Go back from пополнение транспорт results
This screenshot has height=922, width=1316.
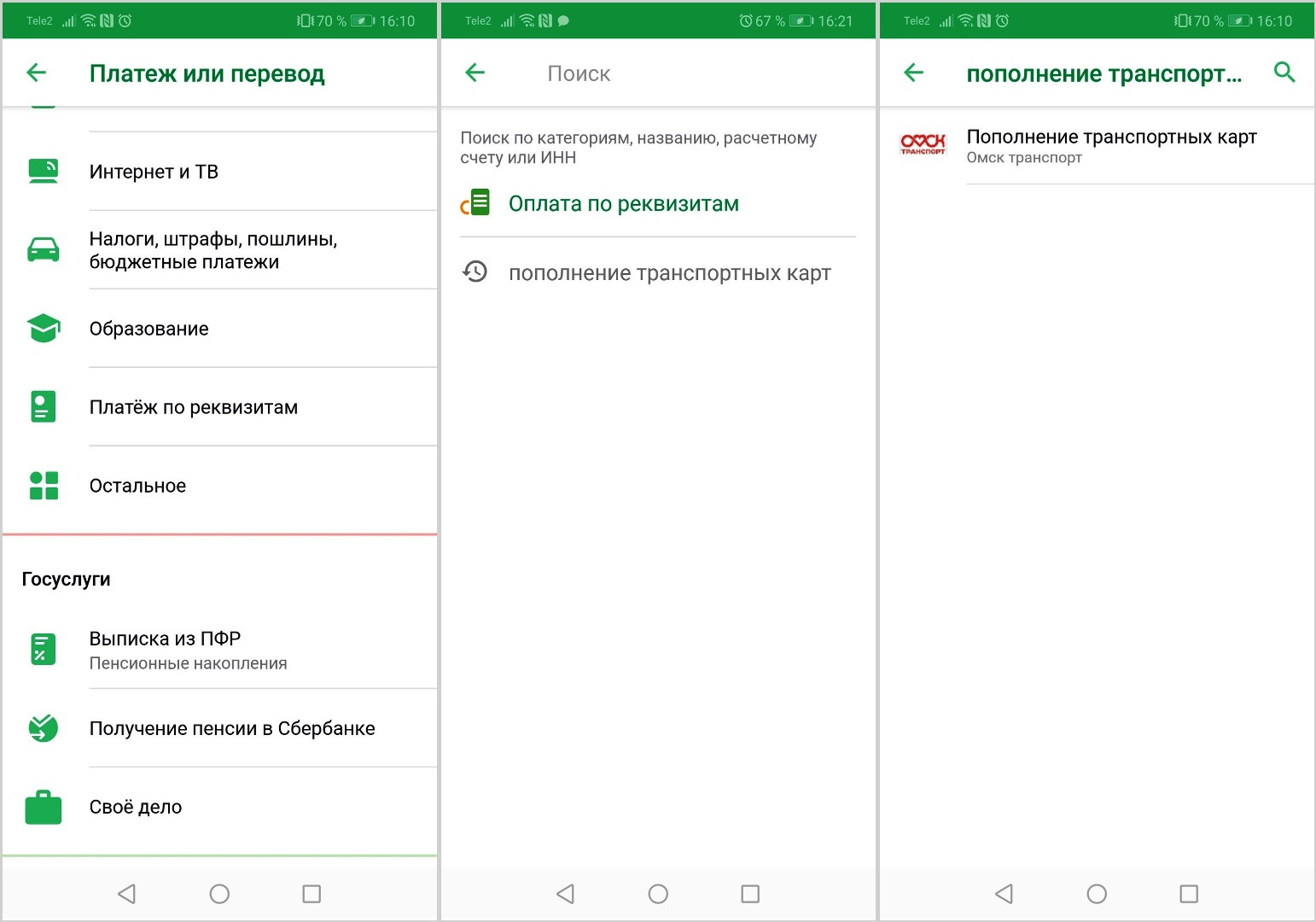[x=914, y=73]
